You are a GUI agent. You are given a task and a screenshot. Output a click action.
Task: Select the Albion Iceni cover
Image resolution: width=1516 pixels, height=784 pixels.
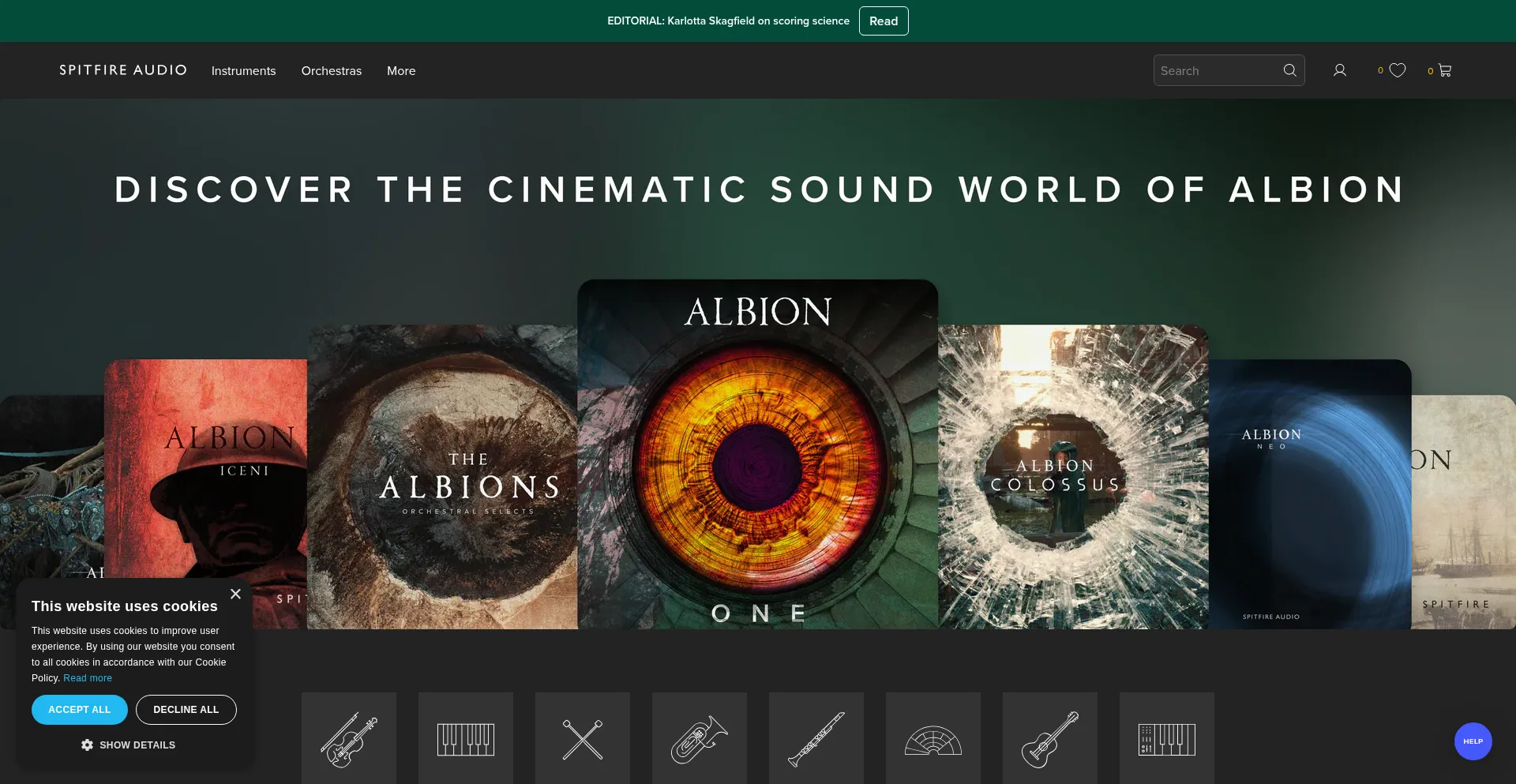(205, 494)
